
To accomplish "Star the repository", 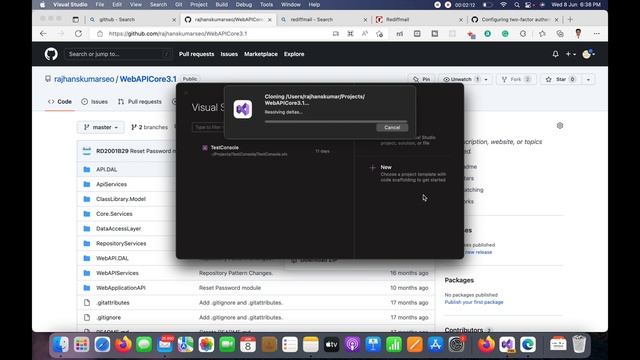I will click(560, 79).
